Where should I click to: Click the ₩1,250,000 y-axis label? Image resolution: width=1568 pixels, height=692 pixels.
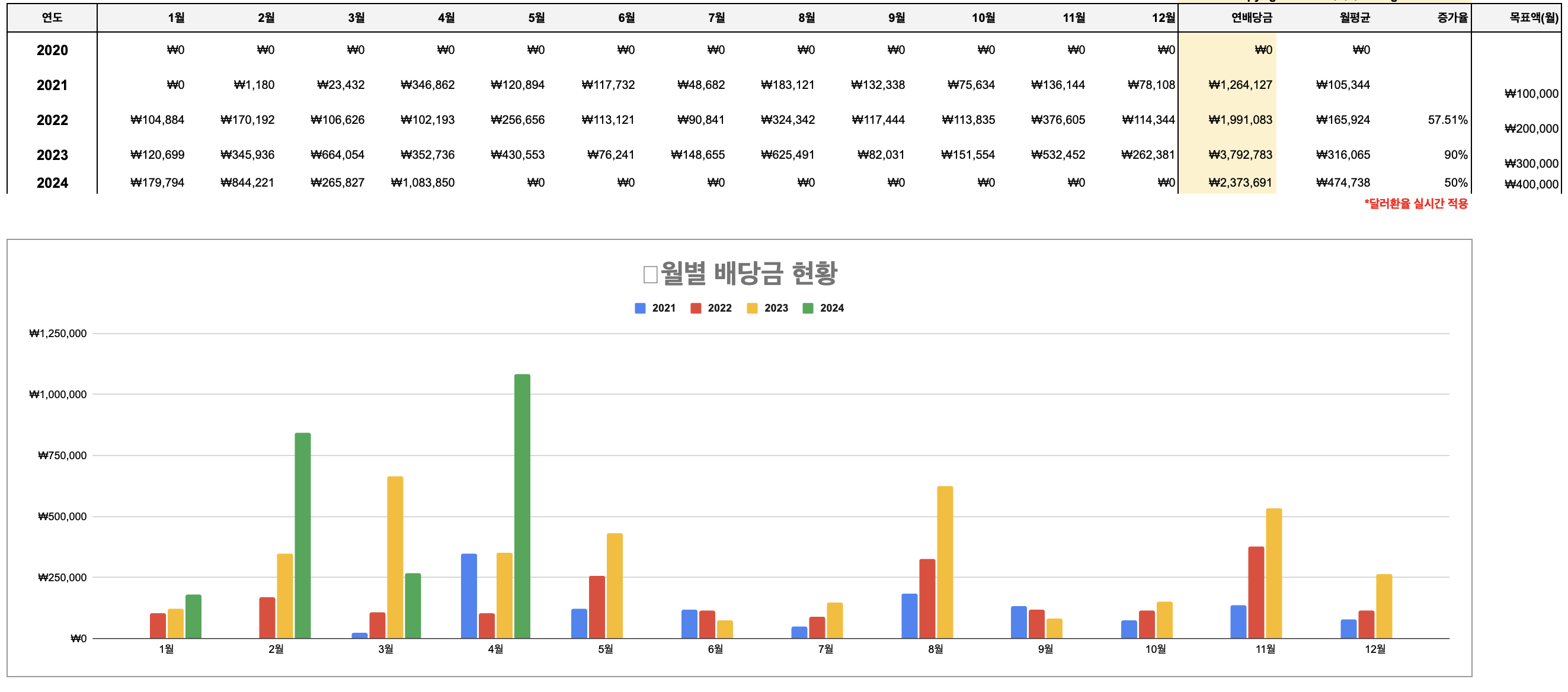coord(58,334)
